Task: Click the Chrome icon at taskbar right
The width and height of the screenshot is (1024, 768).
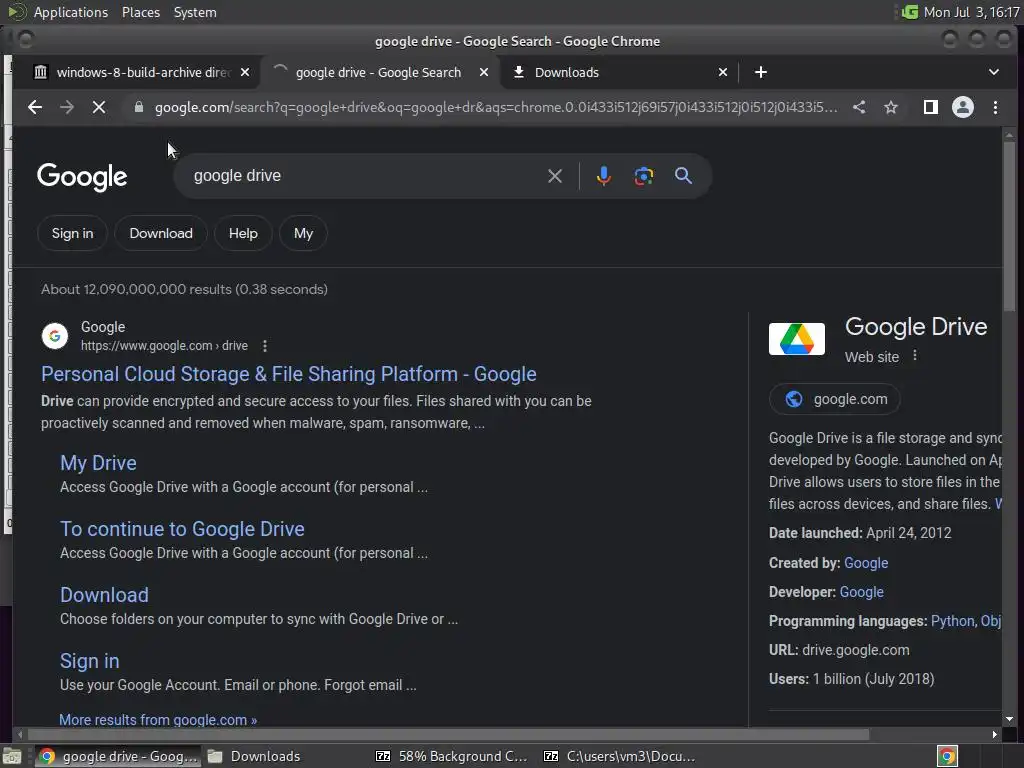Action: [947, 756]
